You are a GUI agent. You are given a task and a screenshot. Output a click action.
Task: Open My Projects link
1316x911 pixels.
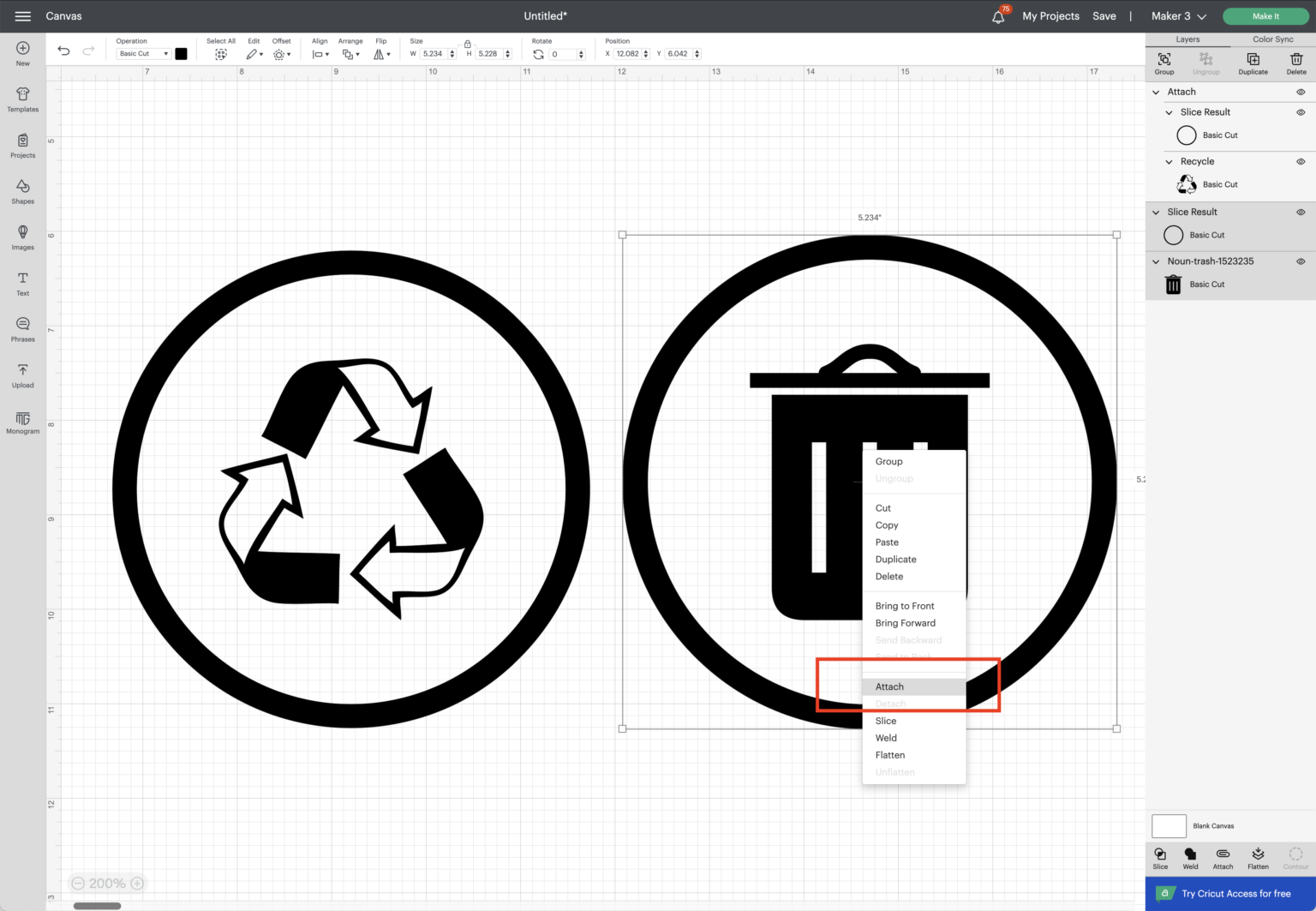[1050, 16]
